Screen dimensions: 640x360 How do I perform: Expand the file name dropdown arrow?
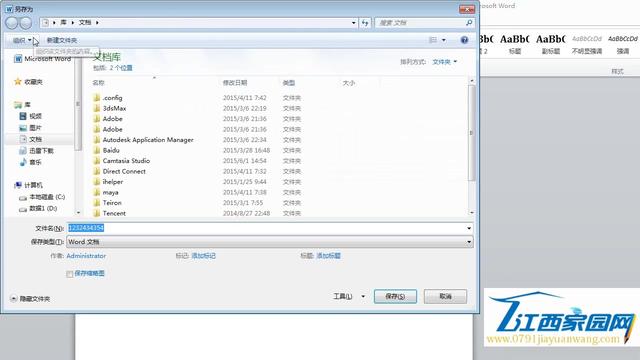(469, 228)
